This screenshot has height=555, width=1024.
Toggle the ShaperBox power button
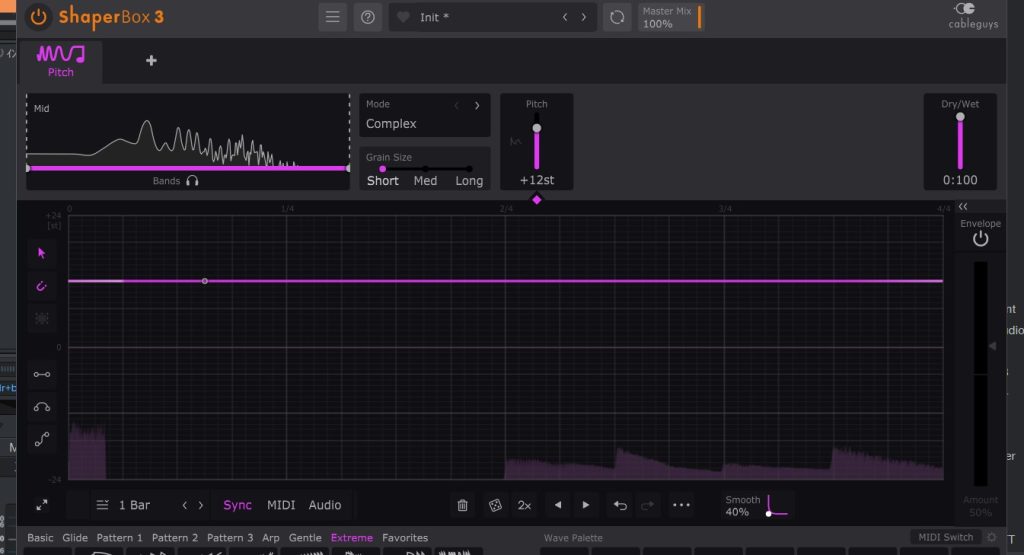pyautogui.click(x=39, y=17)
